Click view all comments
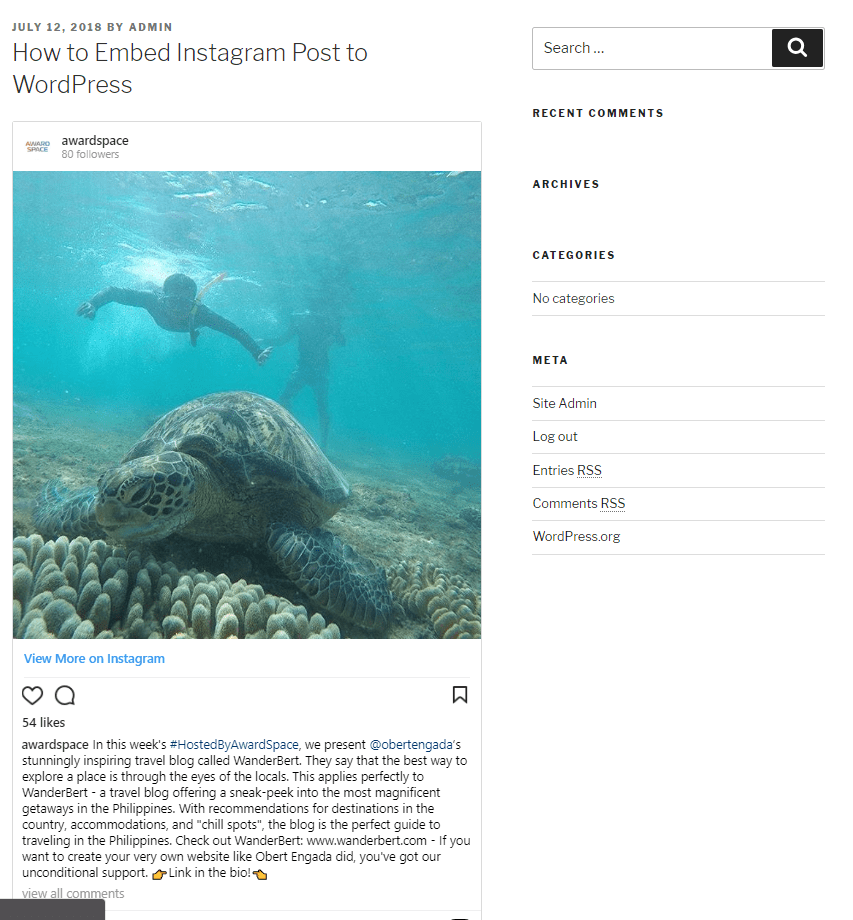 72,893
